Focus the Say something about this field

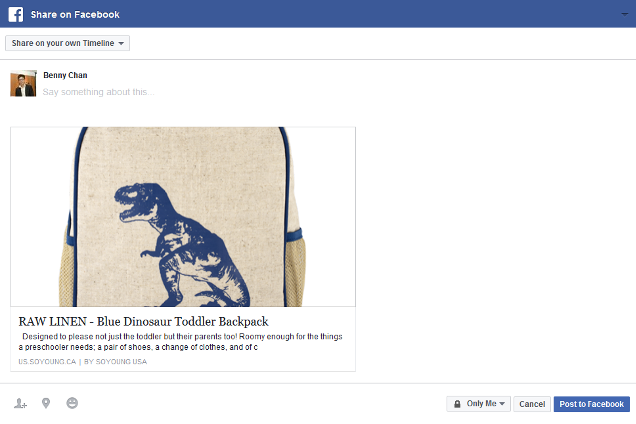[98, 92]
